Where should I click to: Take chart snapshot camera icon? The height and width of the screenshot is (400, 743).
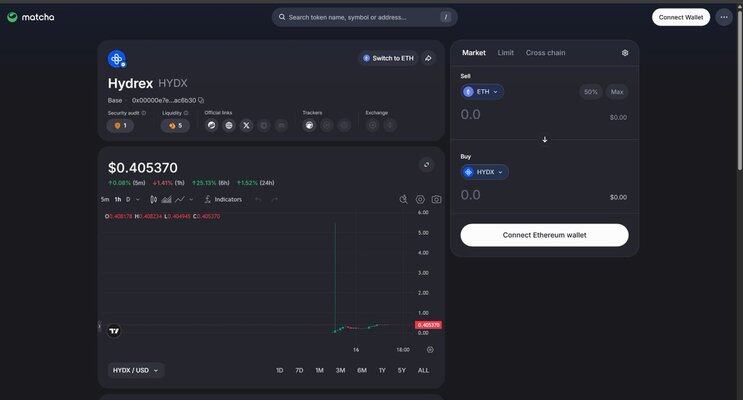pyautogui.click(x=436, y=200)
